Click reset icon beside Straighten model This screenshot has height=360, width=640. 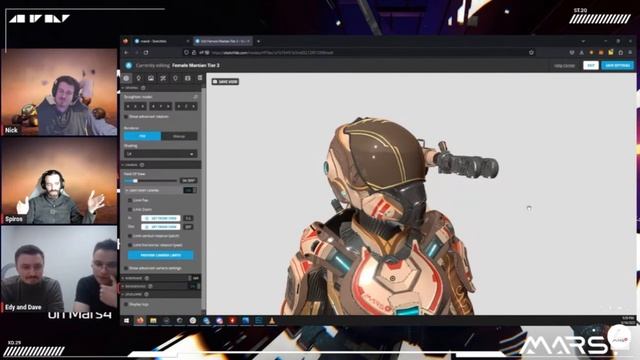pos(195,97)
